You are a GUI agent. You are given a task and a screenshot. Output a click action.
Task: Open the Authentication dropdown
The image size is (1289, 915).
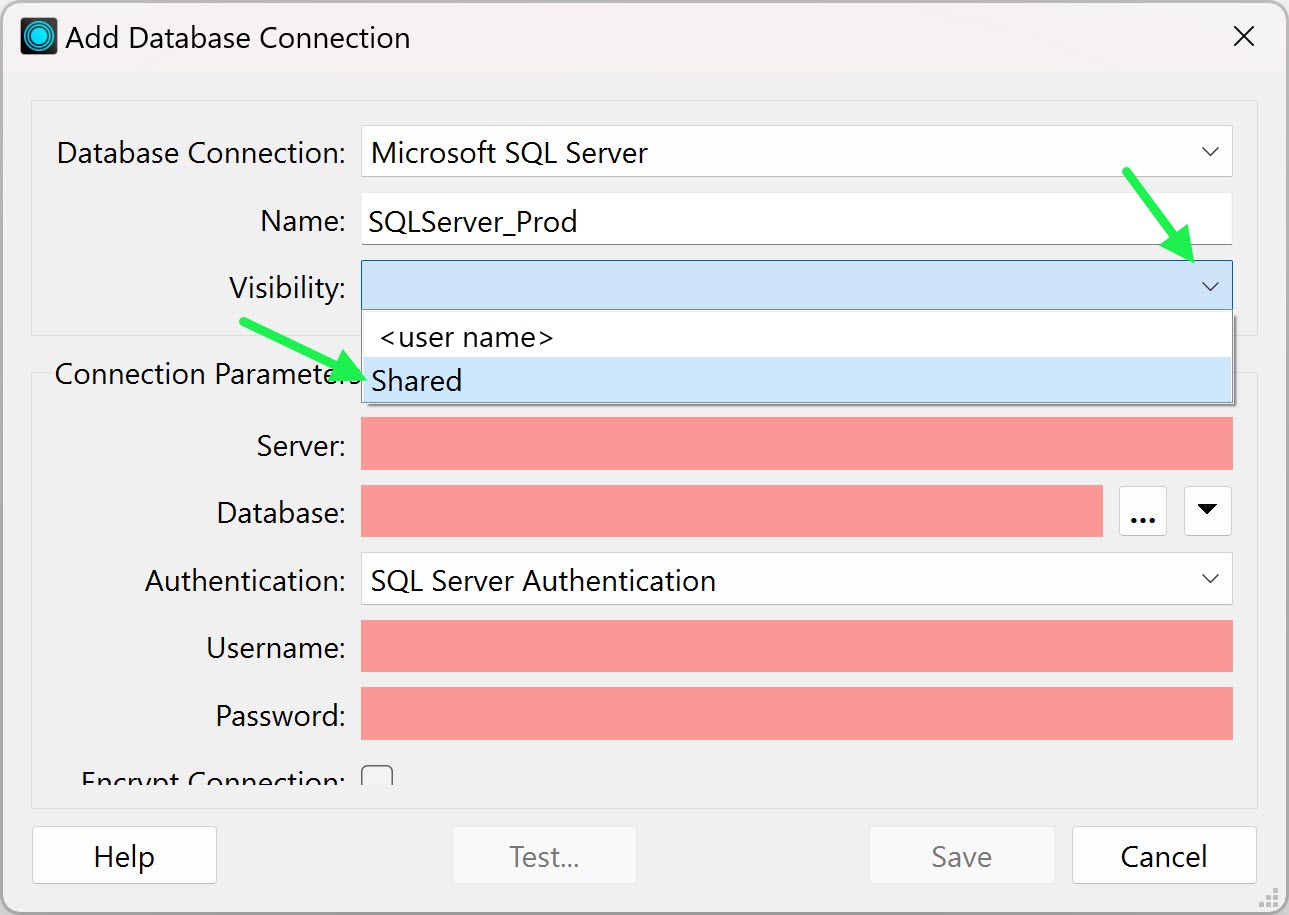click(796, 579)
